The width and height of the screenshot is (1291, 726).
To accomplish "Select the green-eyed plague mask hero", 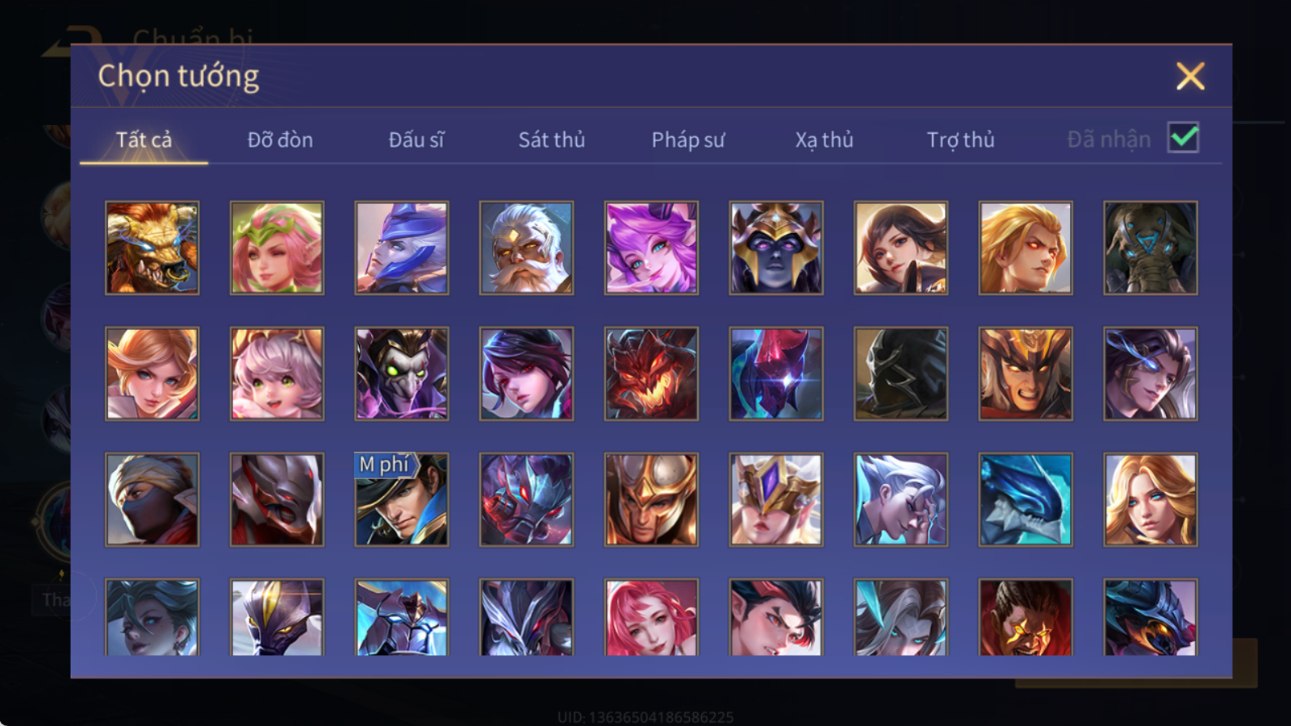I will click(402, 374).
